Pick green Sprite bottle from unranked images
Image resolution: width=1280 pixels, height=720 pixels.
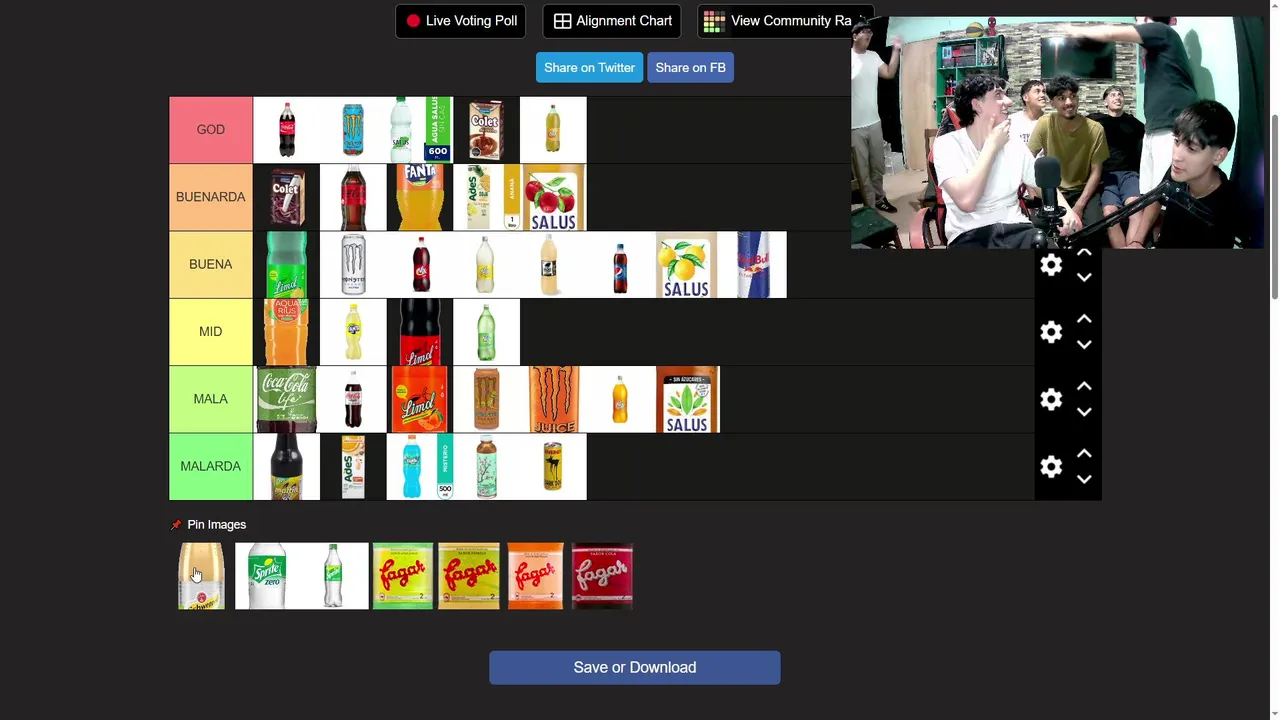pyautogui.click(x=335, y=576)
